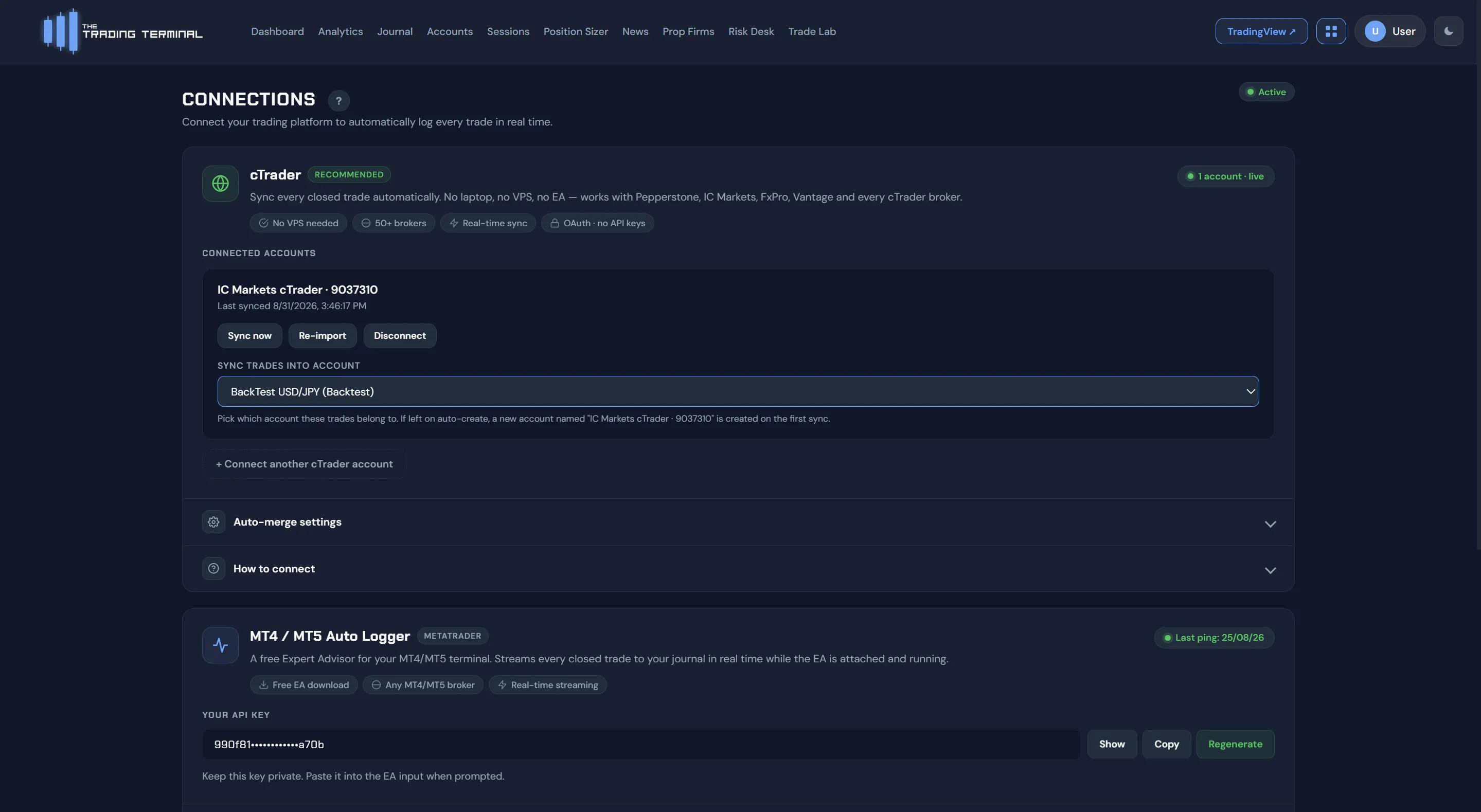Click the 50+ brokers chip
The image size is (1481, 812).
click(x=393, y=223)
